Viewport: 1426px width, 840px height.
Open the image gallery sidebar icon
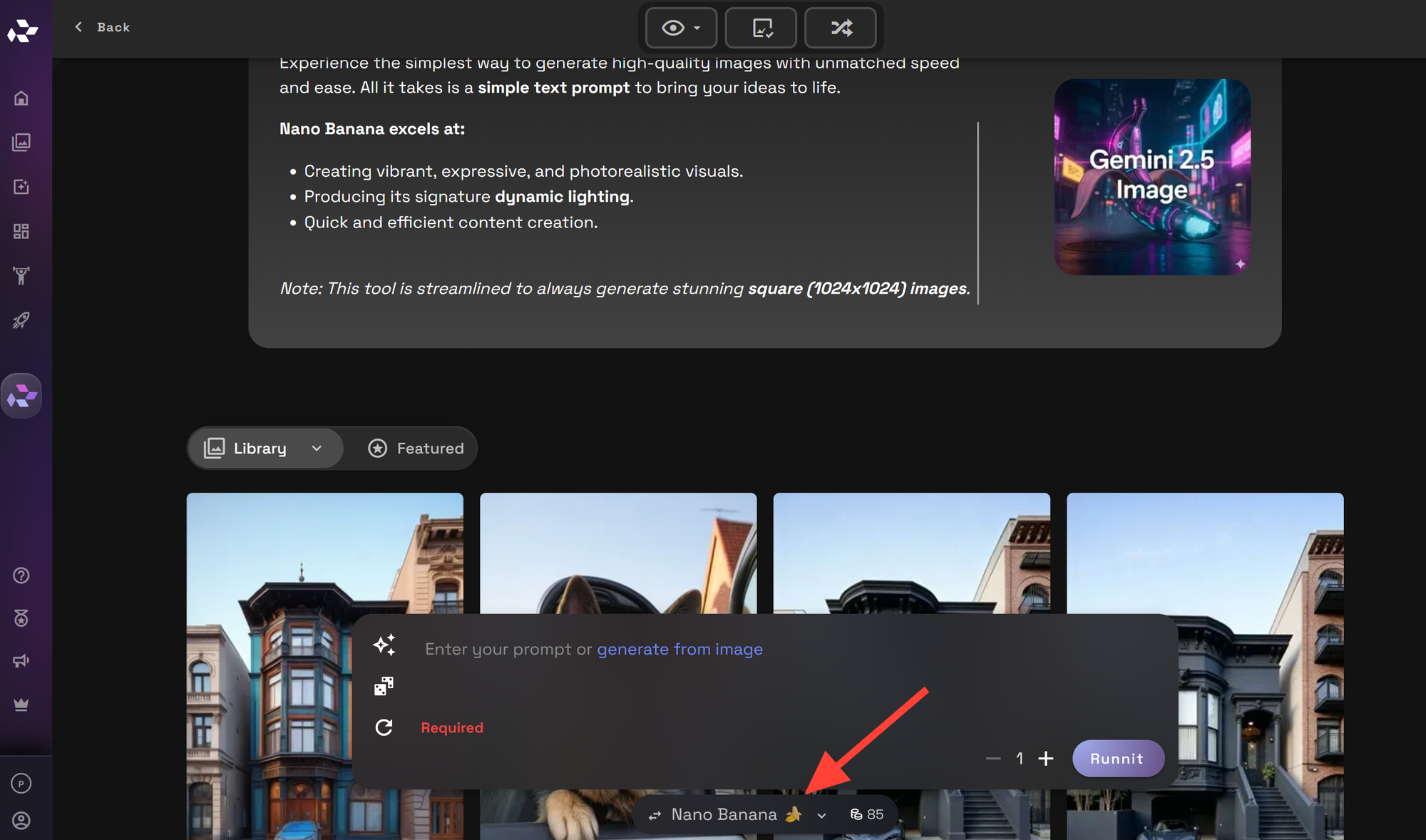click(x=21, y=143)
